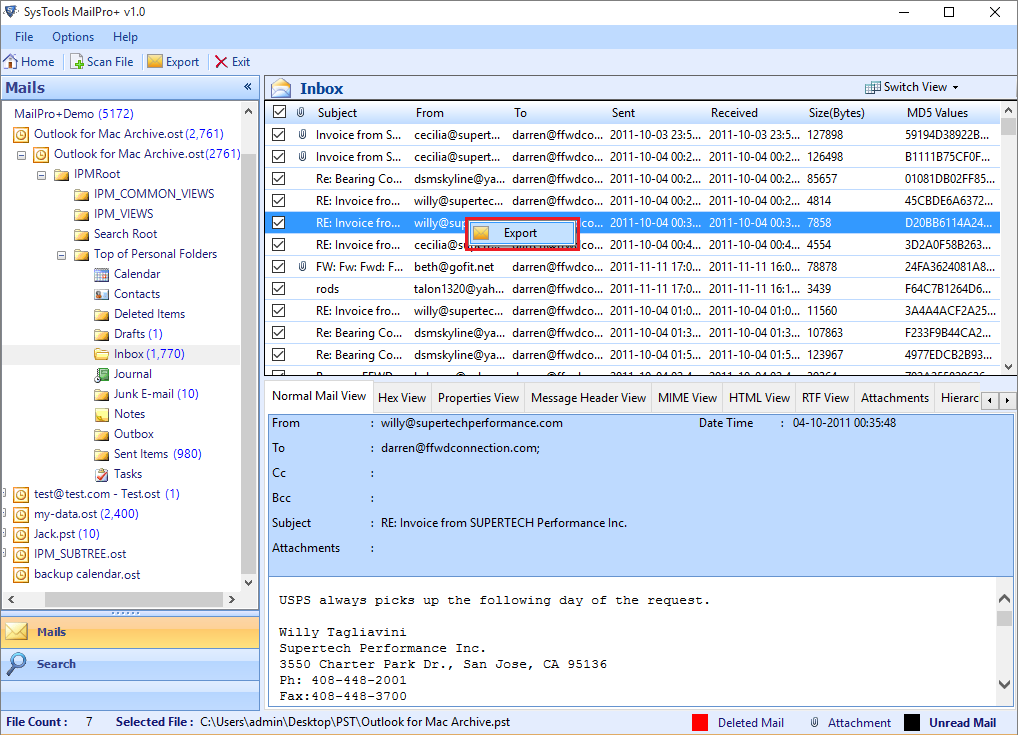Screen dimensions: 1018x735
Task: Collapse the Outlook for Mac Archive.ost(2761) node
Action: click(21, 155)
